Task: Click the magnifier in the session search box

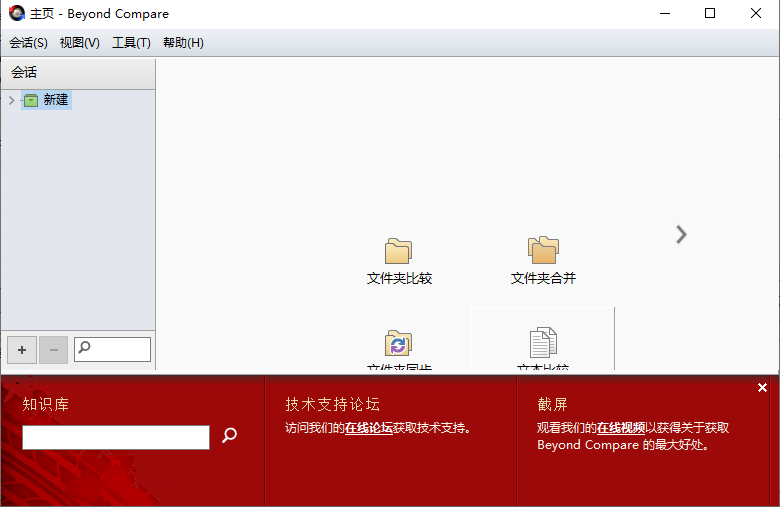Action: click(85, 347)
